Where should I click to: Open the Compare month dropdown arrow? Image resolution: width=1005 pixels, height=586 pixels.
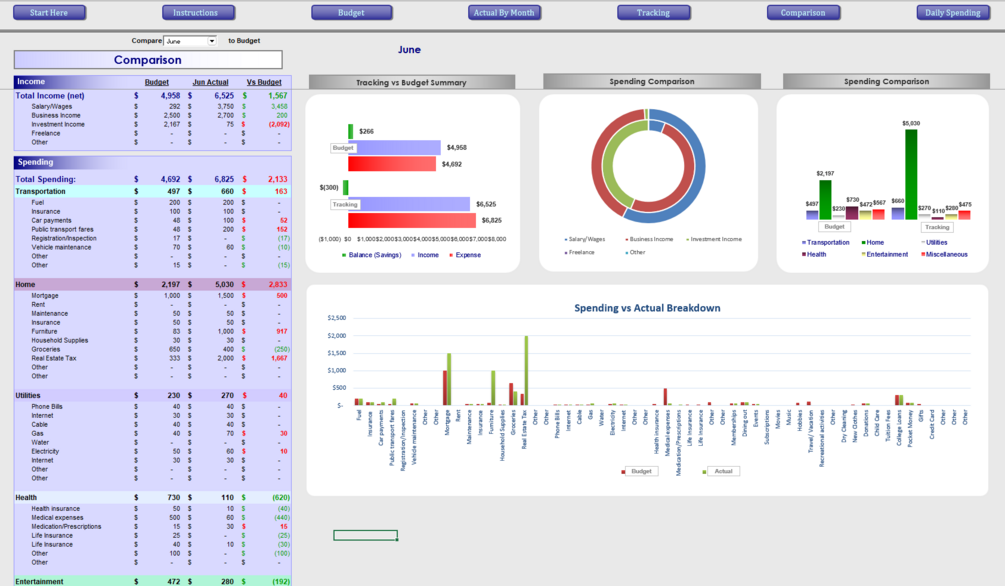click(212, 41)
